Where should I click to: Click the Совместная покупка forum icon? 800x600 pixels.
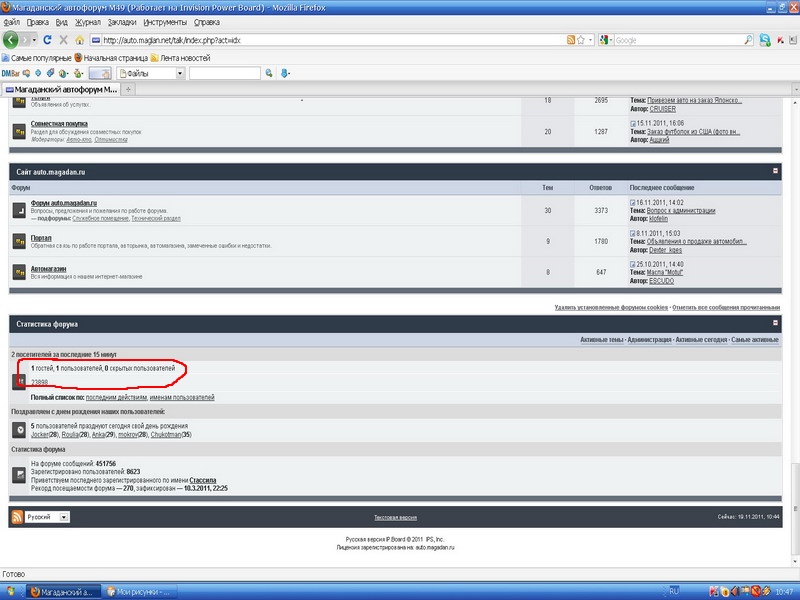click(x=19, y=131)
